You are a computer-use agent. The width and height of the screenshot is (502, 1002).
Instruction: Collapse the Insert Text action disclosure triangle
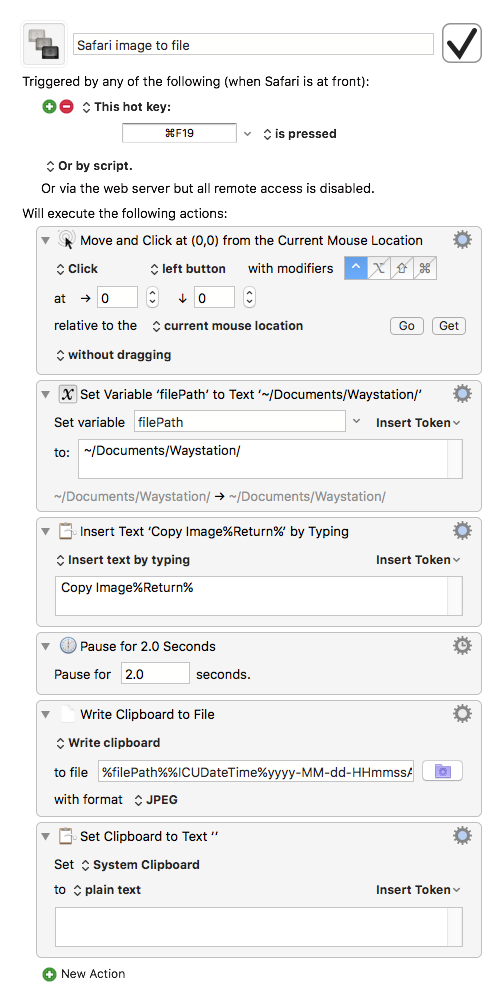[x=45, y=532]
